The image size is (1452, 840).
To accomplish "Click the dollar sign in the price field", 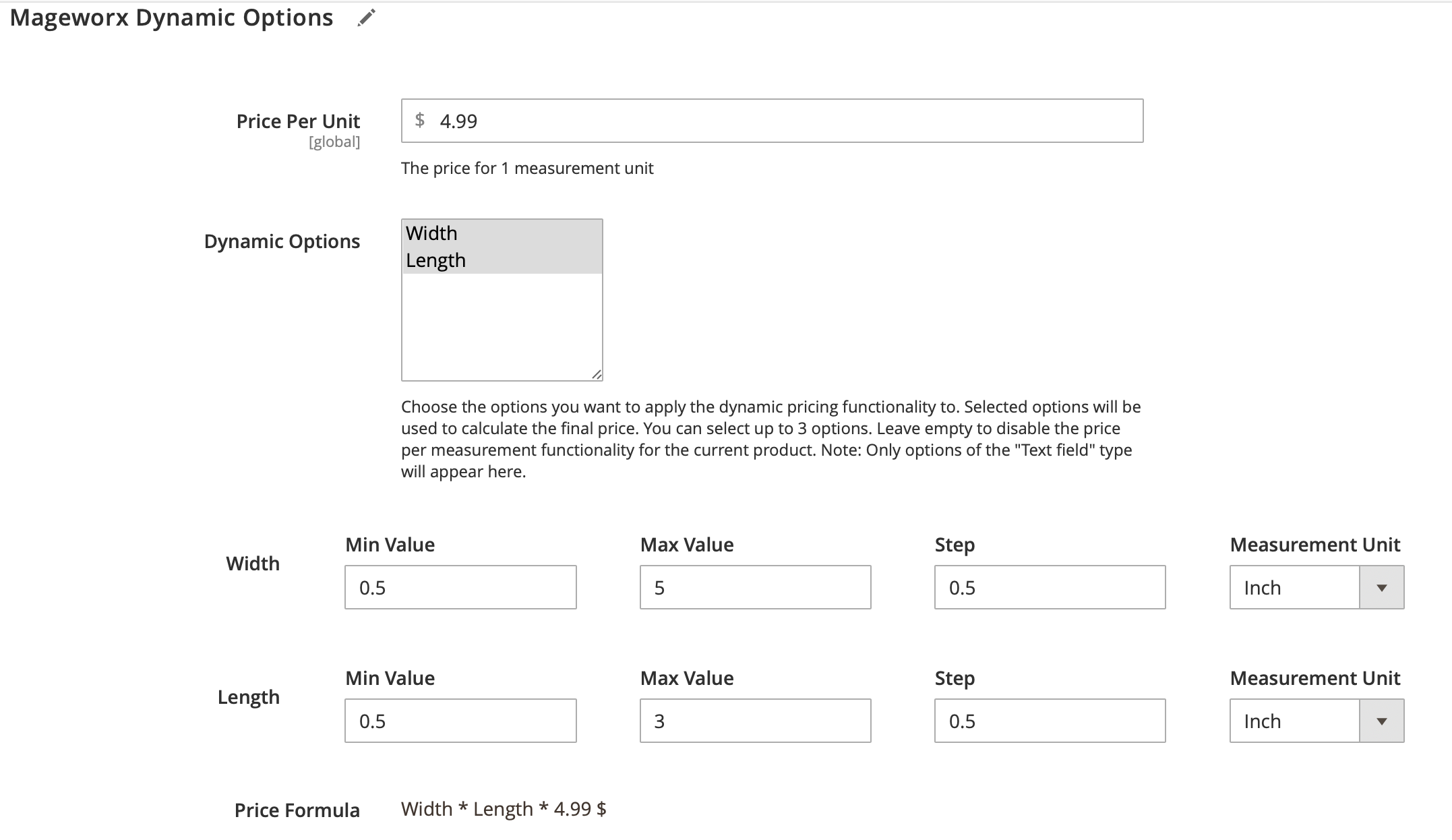I will click(x=420, y=120).
